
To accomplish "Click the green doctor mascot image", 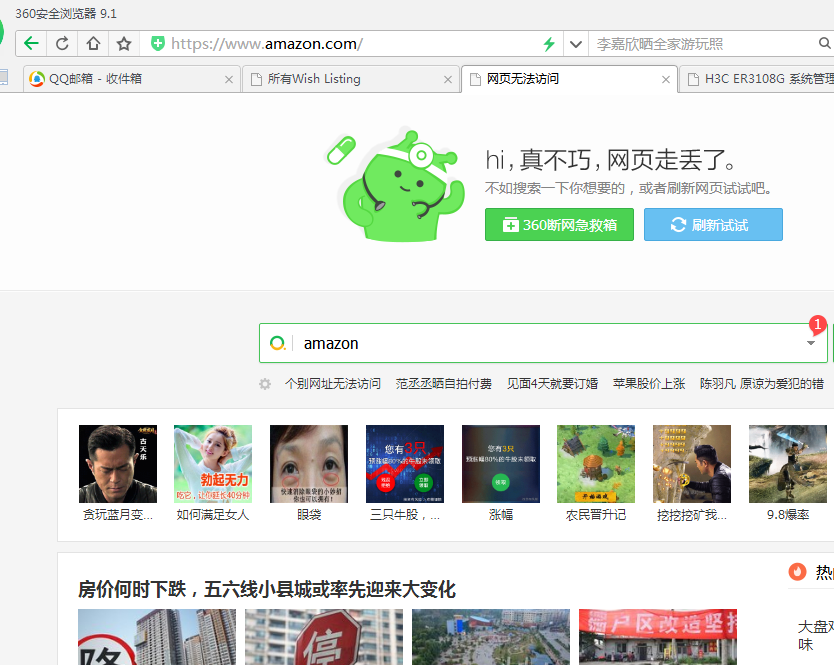I will (x=396, y=184).
